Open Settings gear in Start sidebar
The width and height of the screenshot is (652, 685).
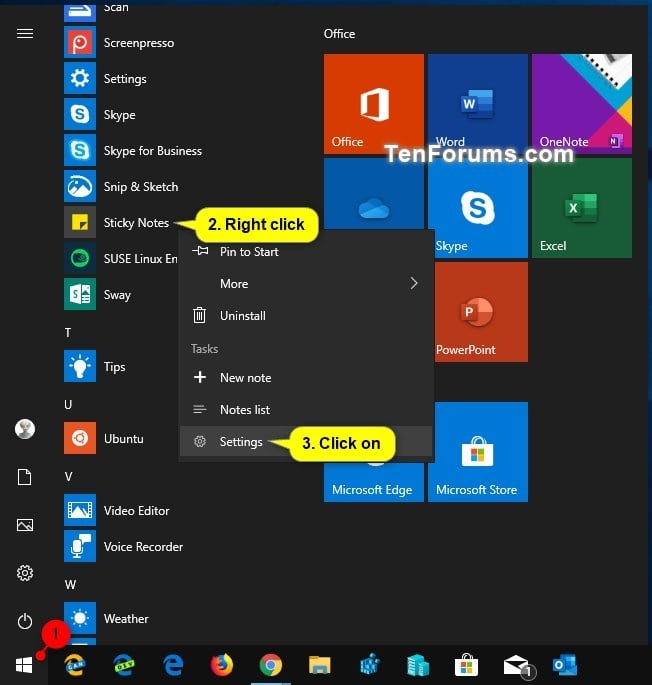[25, 573]
